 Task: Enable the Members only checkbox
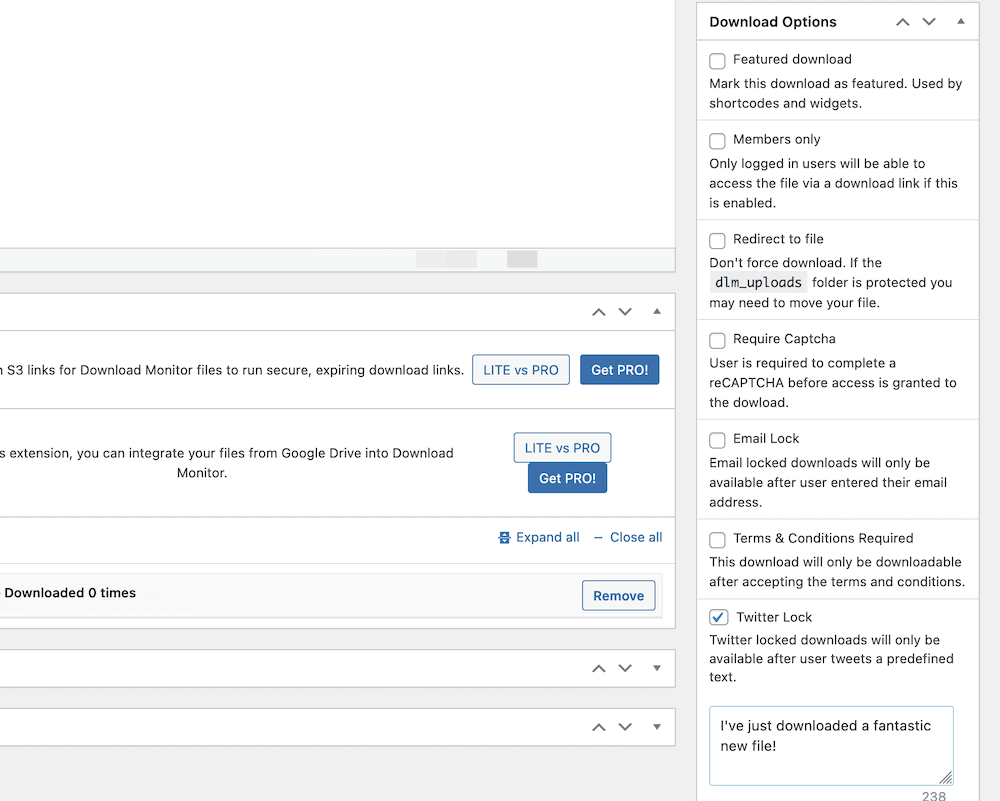(x=717, y=140)
